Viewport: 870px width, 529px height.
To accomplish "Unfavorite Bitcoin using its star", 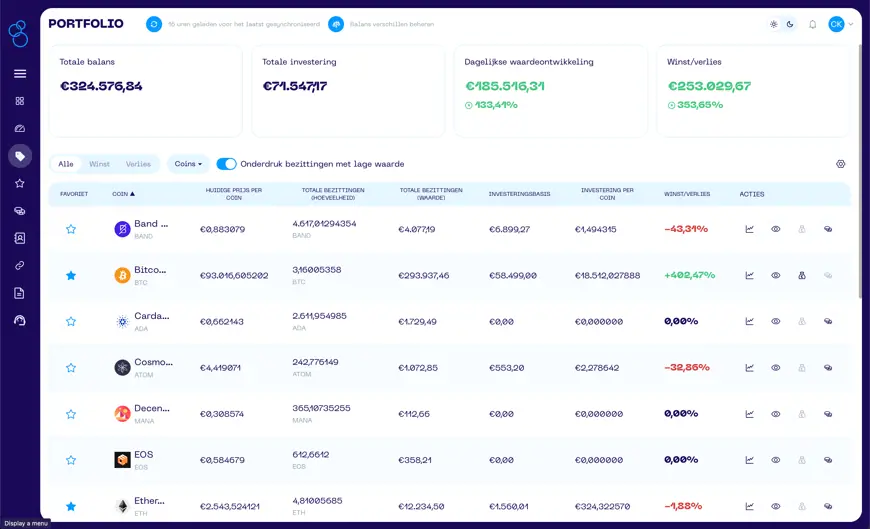I will (x=71, y=275).
